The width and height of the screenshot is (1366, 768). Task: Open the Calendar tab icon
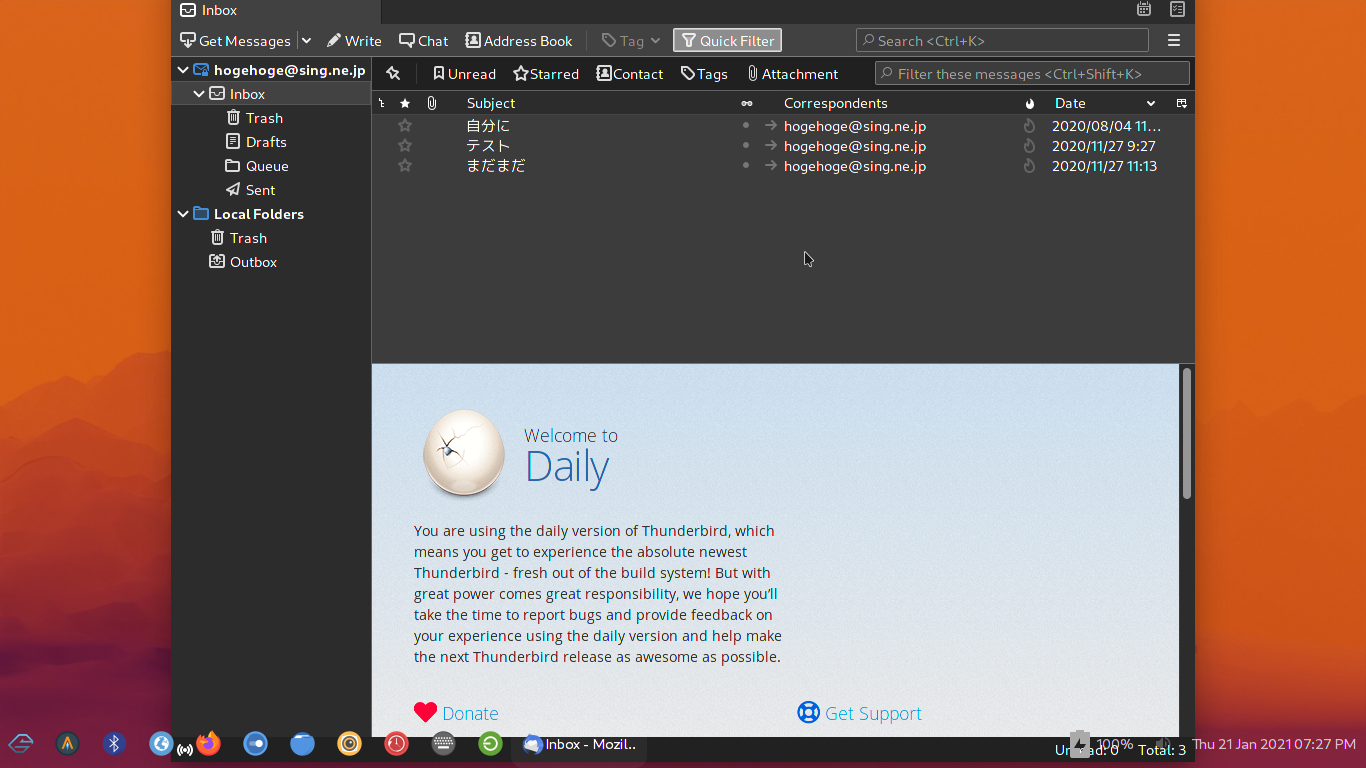tap(1144, 10)
